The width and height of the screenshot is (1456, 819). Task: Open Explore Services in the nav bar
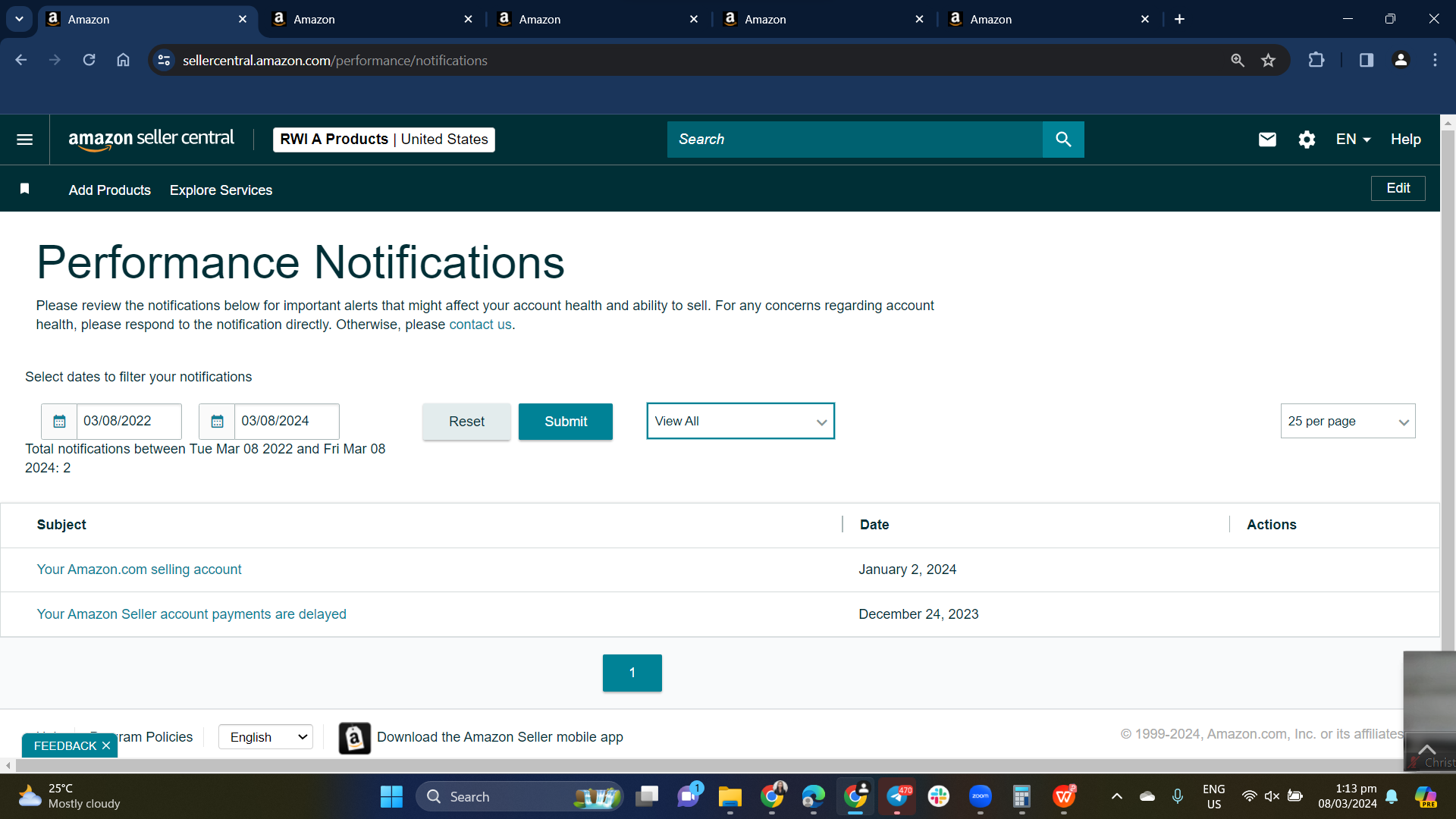[x=221, y=190]
